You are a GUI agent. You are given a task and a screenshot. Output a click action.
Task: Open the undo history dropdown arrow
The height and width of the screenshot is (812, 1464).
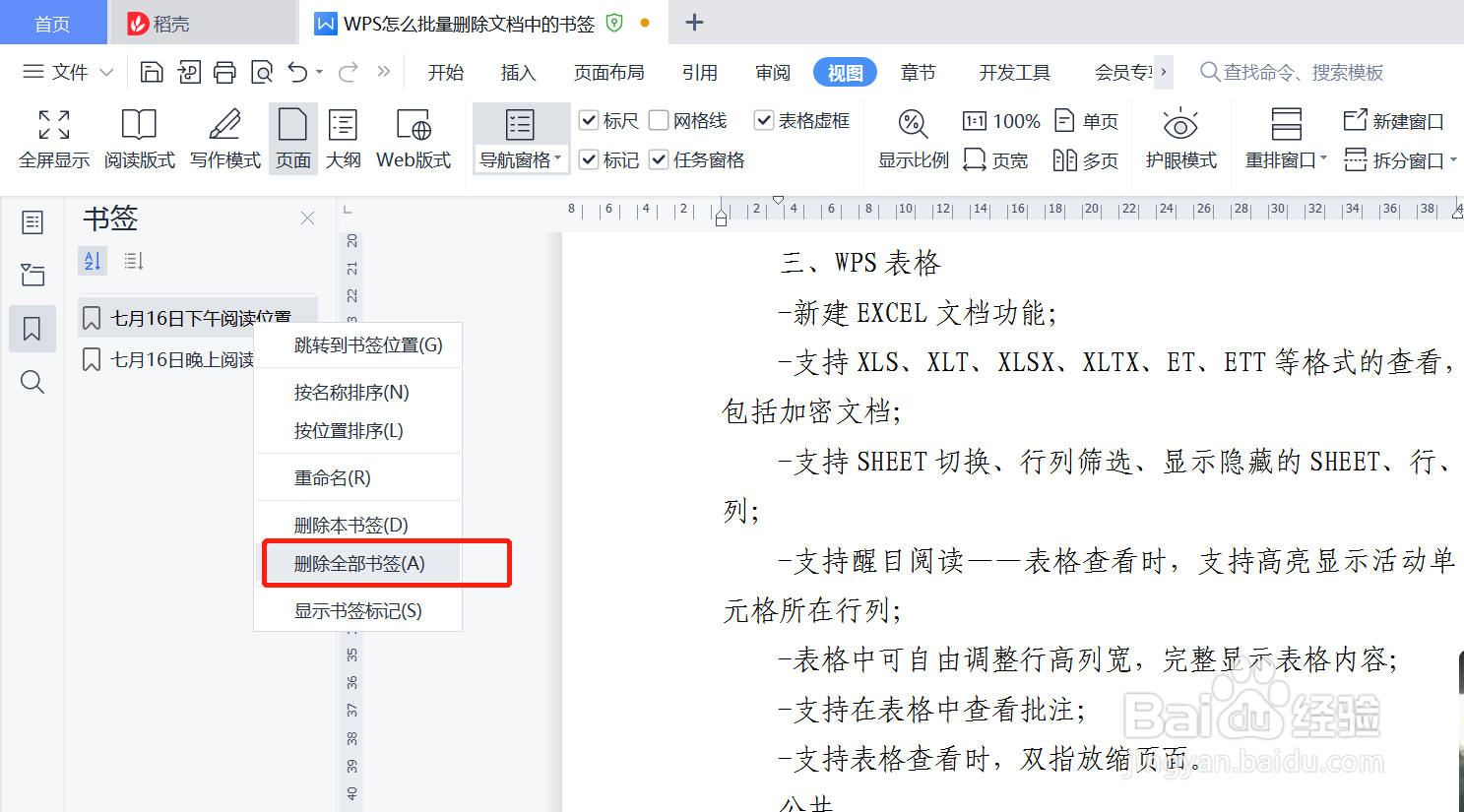(320, 72)
